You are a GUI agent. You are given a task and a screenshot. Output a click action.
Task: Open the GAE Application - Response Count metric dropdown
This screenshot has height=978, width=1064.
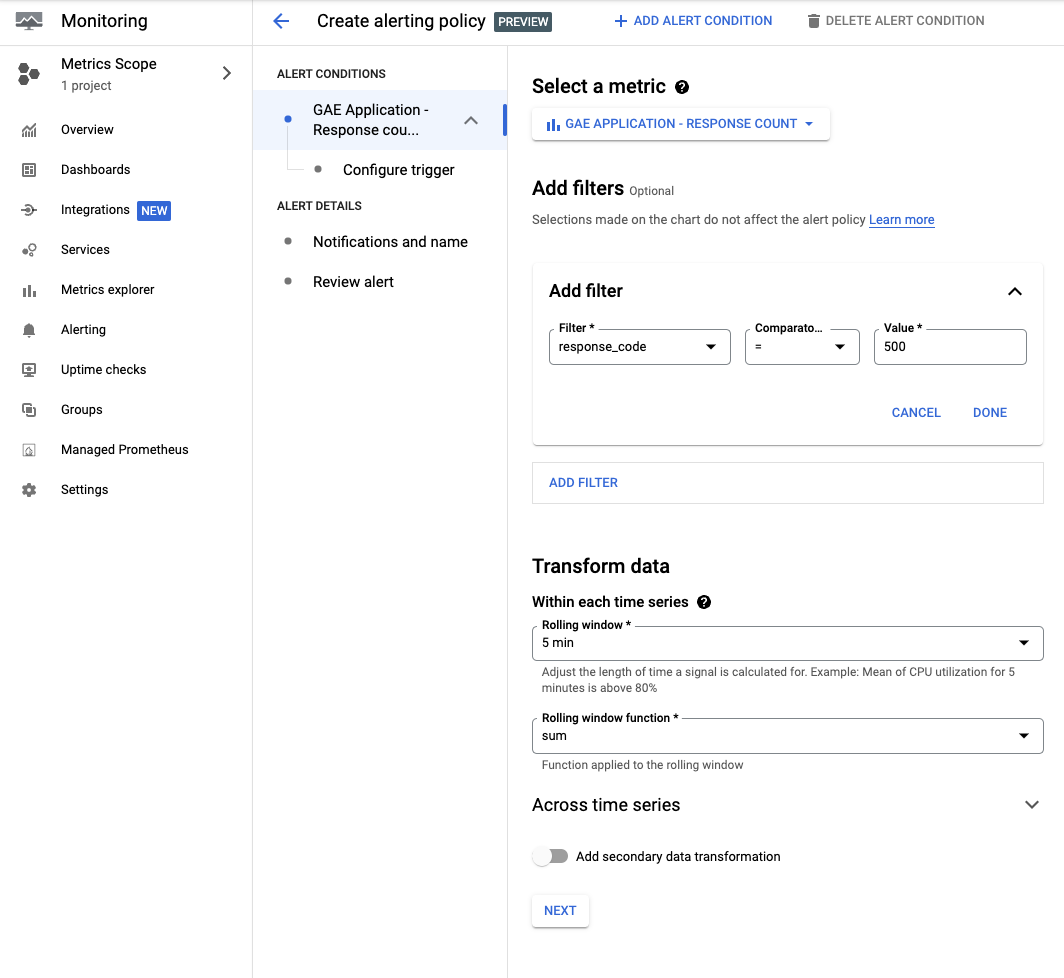(680, 124)
